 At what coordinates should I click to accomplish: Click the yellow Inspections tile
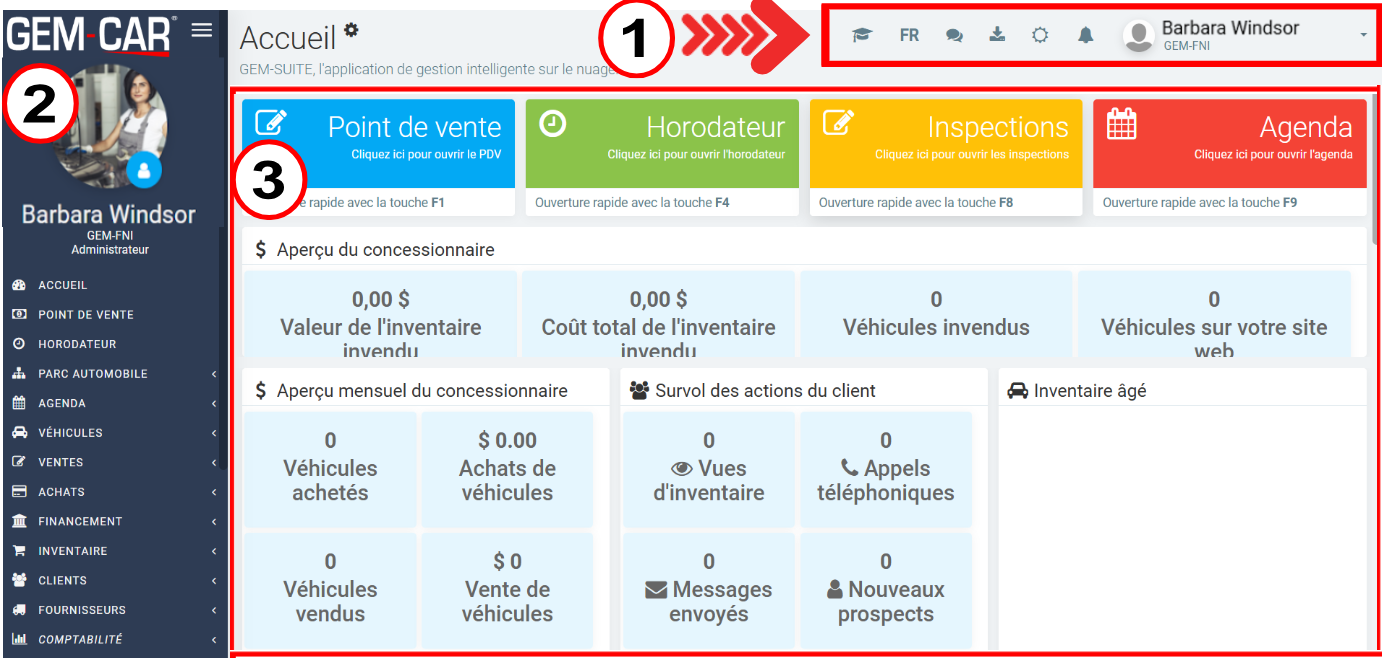(945, 143)
